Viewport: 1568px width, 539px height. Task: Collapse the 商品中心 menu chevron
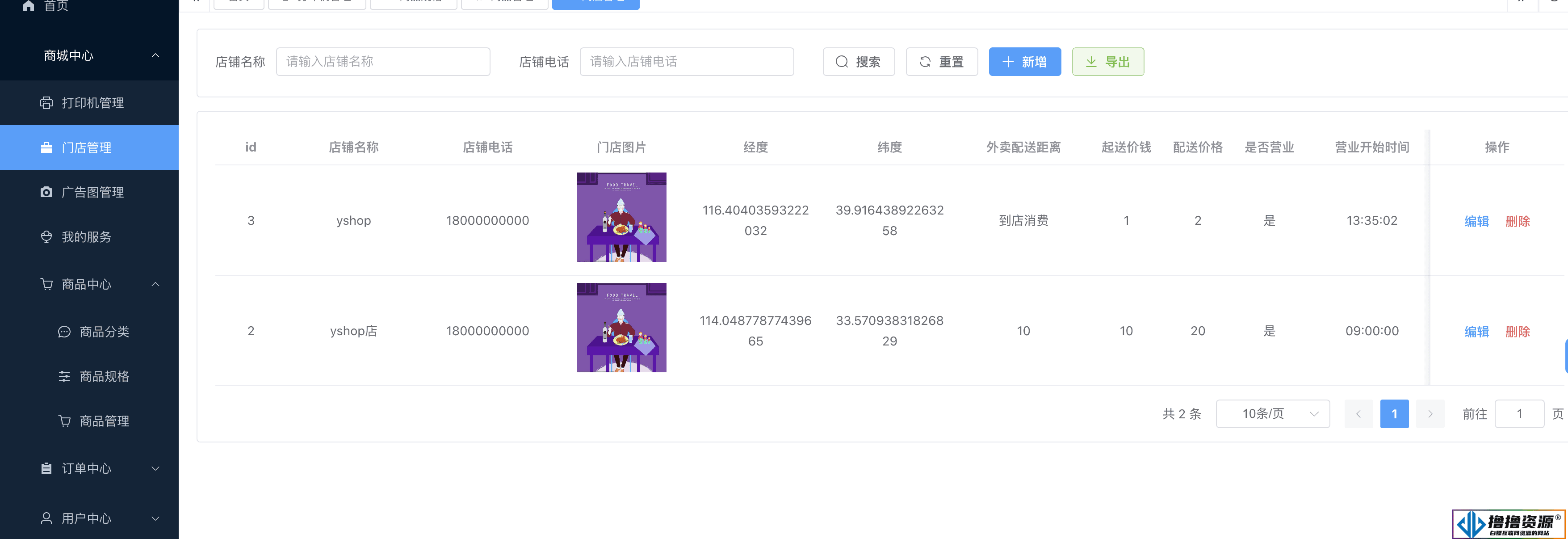[x=155, y=284]
